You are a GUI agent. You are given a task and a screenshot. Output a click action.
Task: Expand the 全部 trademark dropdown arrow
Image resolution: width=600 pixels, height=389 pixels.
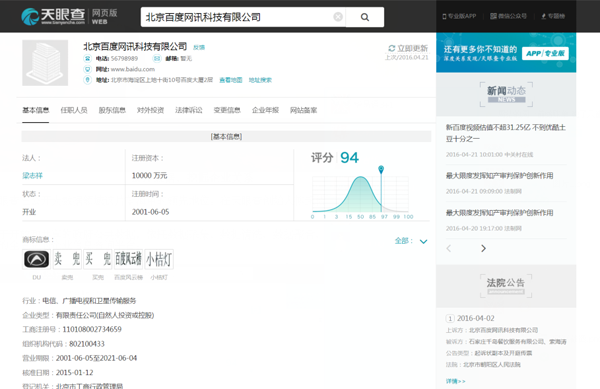(x=423, y=241)
